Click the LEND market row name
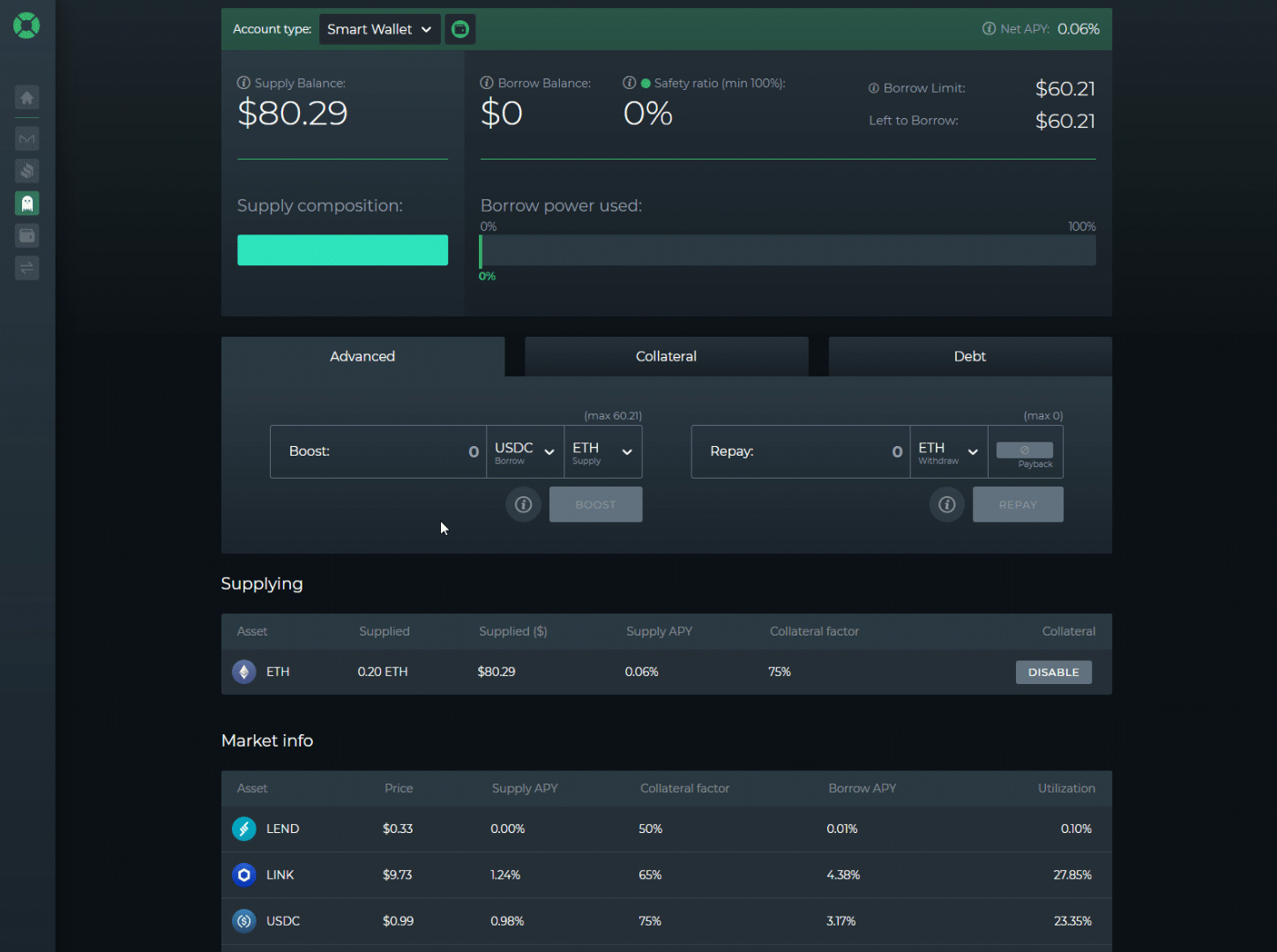Viewport: 1277px width, 952px height. pyautogui.click(x=282, y=829)
